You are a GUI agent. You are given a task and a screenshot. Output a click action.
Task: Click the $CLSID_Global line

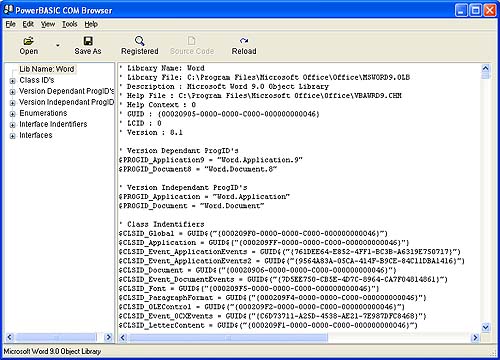pos(253,233)
